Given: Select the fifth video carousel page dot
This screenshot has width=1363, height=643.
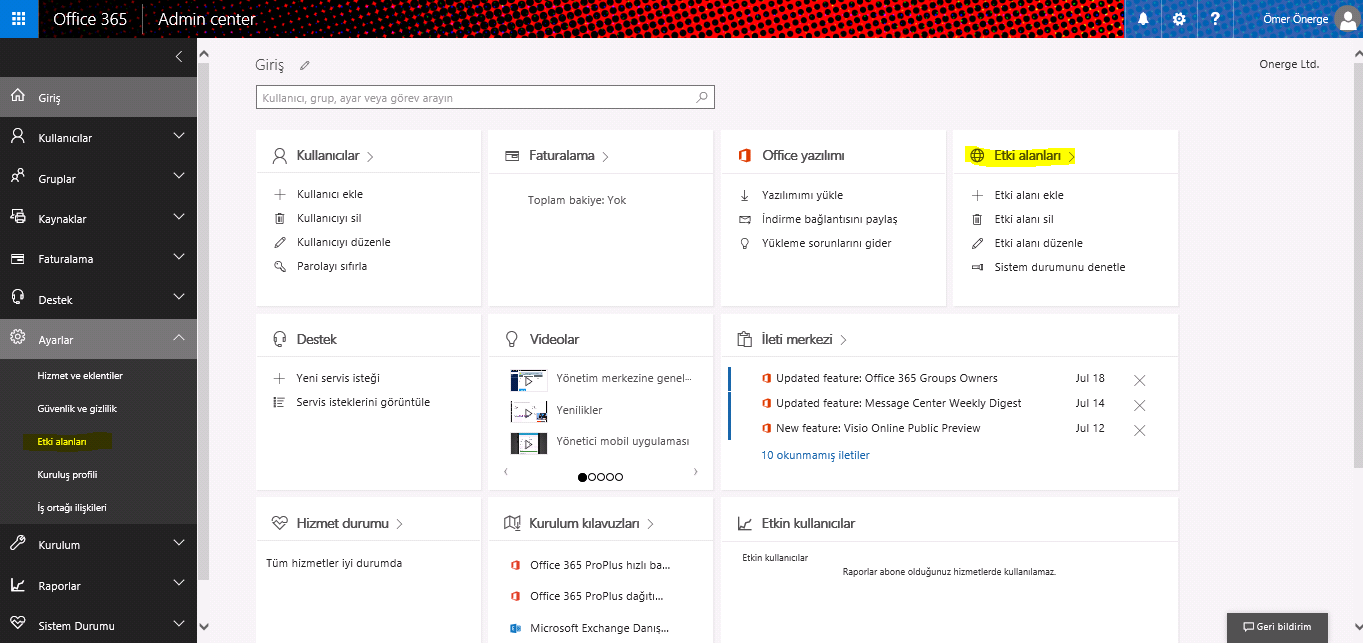Looking at the screenshot, I should [x=619, y=477].
